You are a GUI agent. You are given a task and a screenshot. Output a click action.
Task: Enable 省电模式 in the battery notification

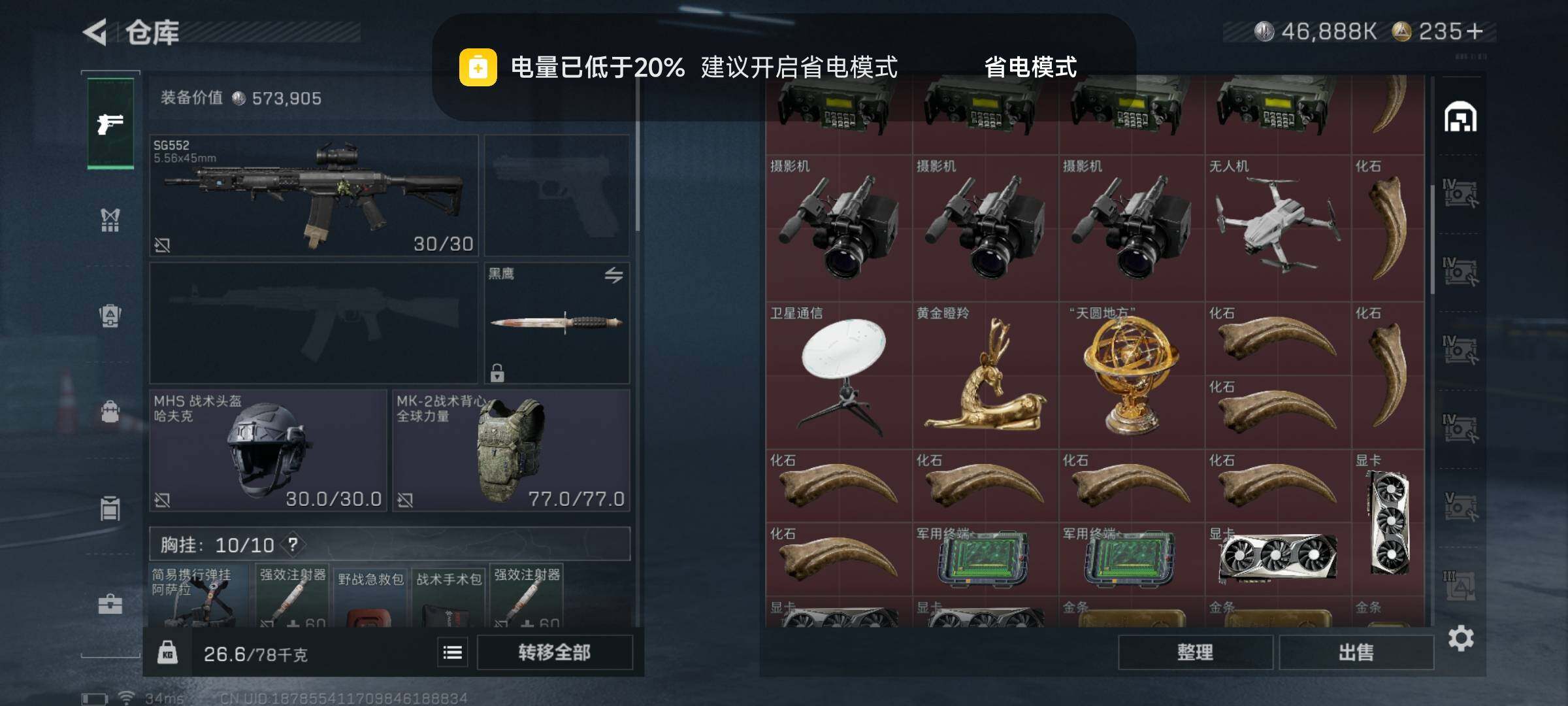[x=1030, y=67]
